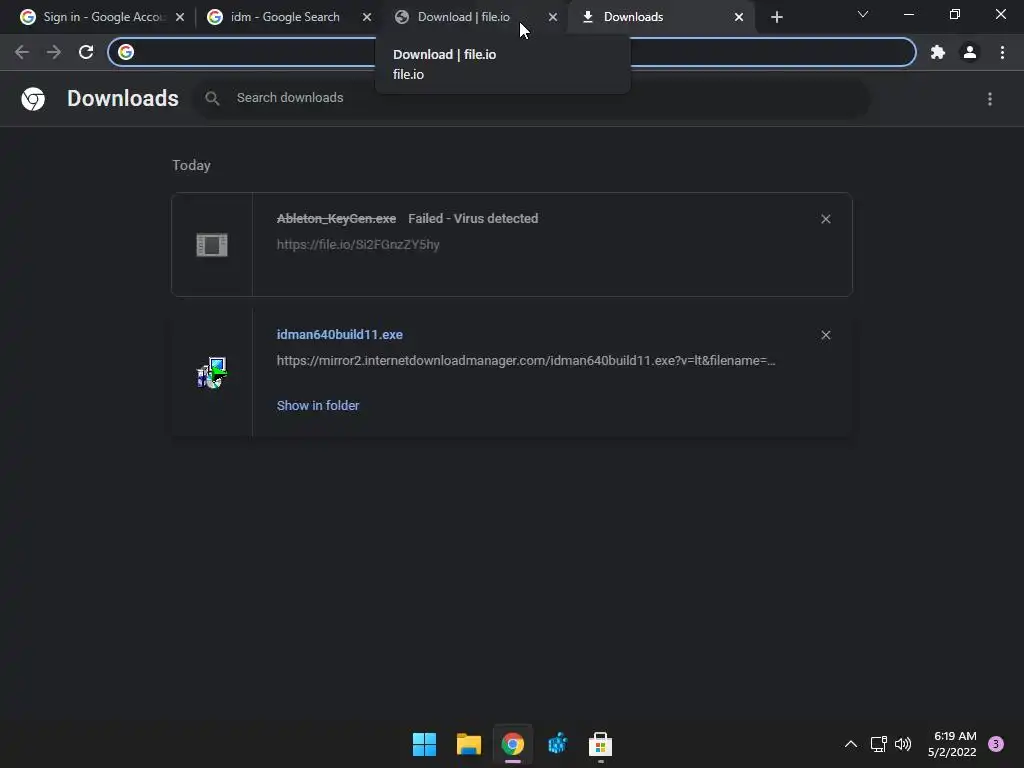This screenshot has height=768, width=1024.
Task: Close the Sign in - Google Account tab
Action: coord(180,17)
